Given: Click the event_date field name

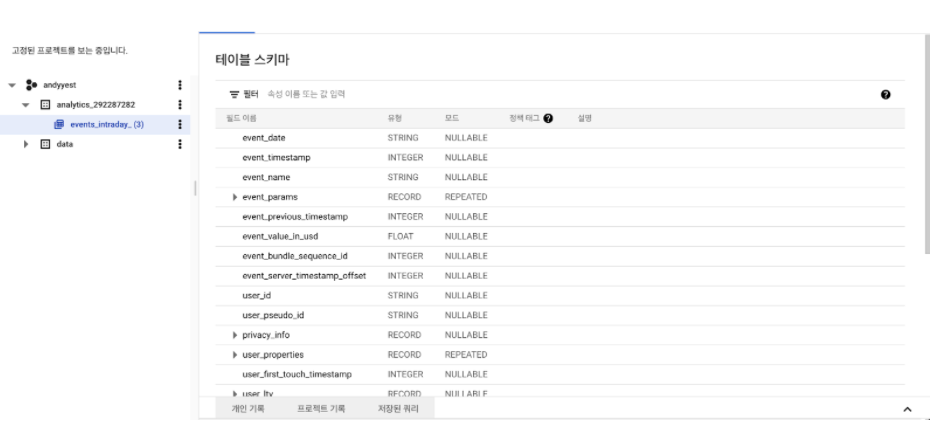Looking at the screenshot, I should (x=264, y=138).
